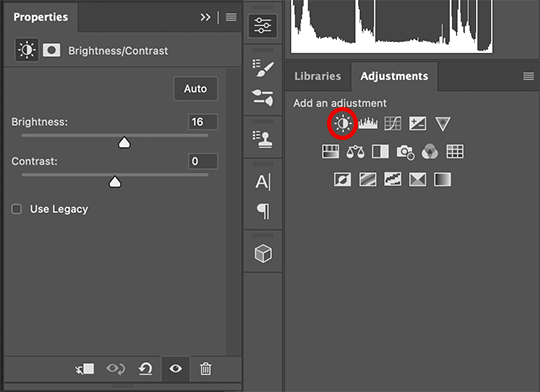
Task: Add a Channel Mixer adjustment
Action: click(430, 152)
